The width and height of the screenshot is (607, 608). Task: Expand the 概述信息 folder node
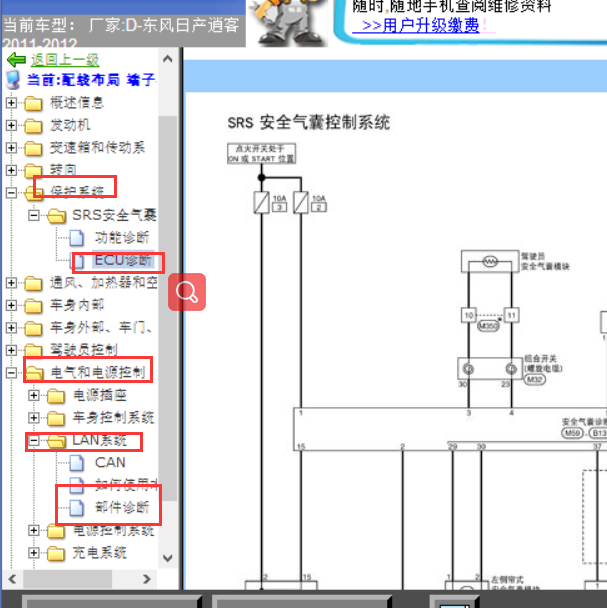click(x=11, y=103)
